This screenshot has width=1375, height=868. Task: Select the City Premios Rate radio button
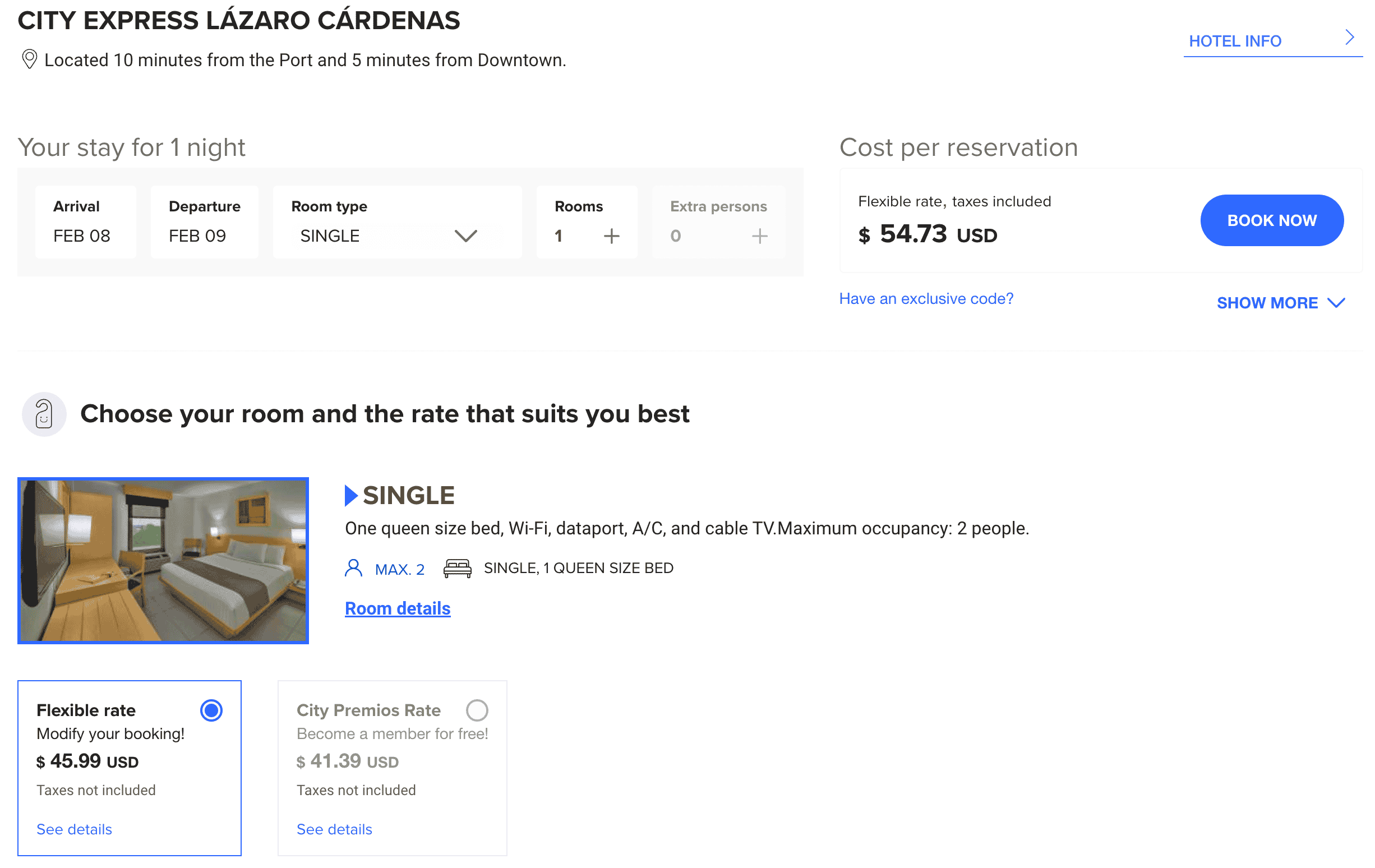[x=477, y=710]
